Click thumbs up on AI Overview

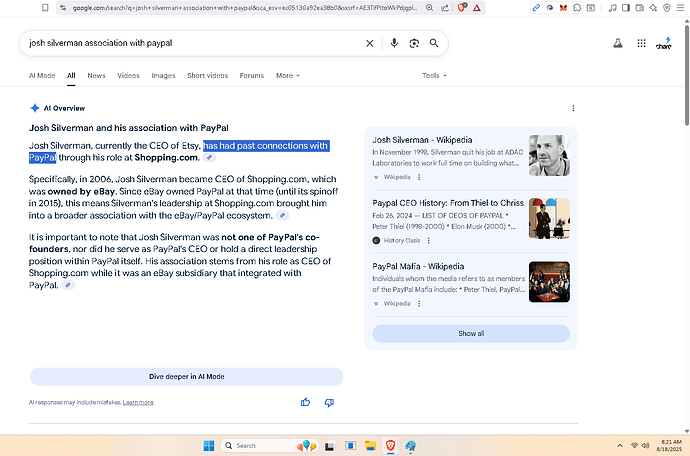[305, 402]
